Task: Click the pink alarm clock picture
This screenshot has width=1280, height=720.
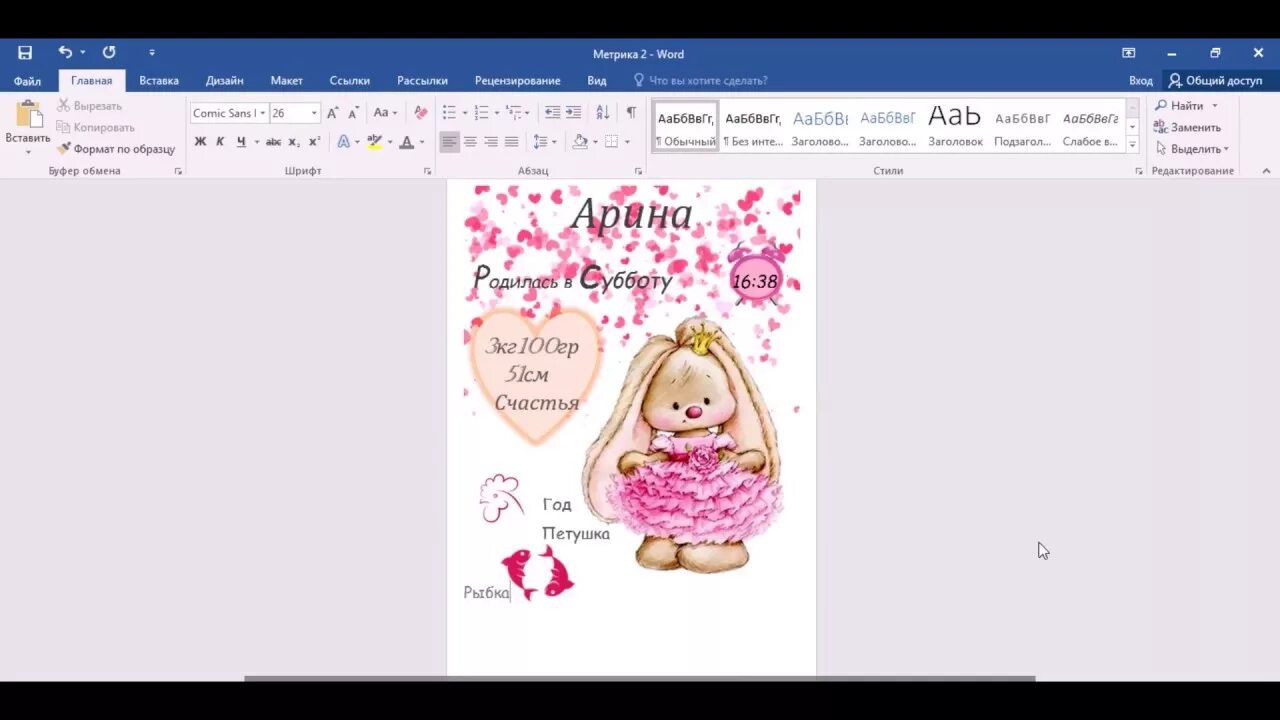Action: point(754,273)
